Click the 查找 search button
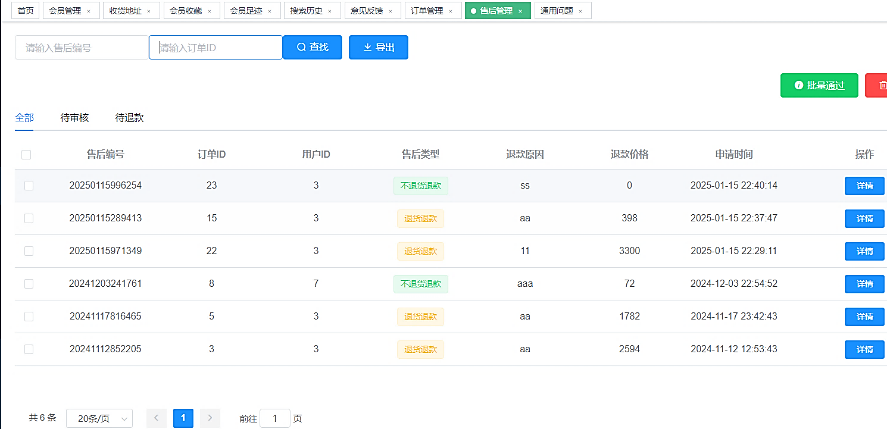Viewport: 887px width, 429px height. pyautogui.click(x=312, y=48)
